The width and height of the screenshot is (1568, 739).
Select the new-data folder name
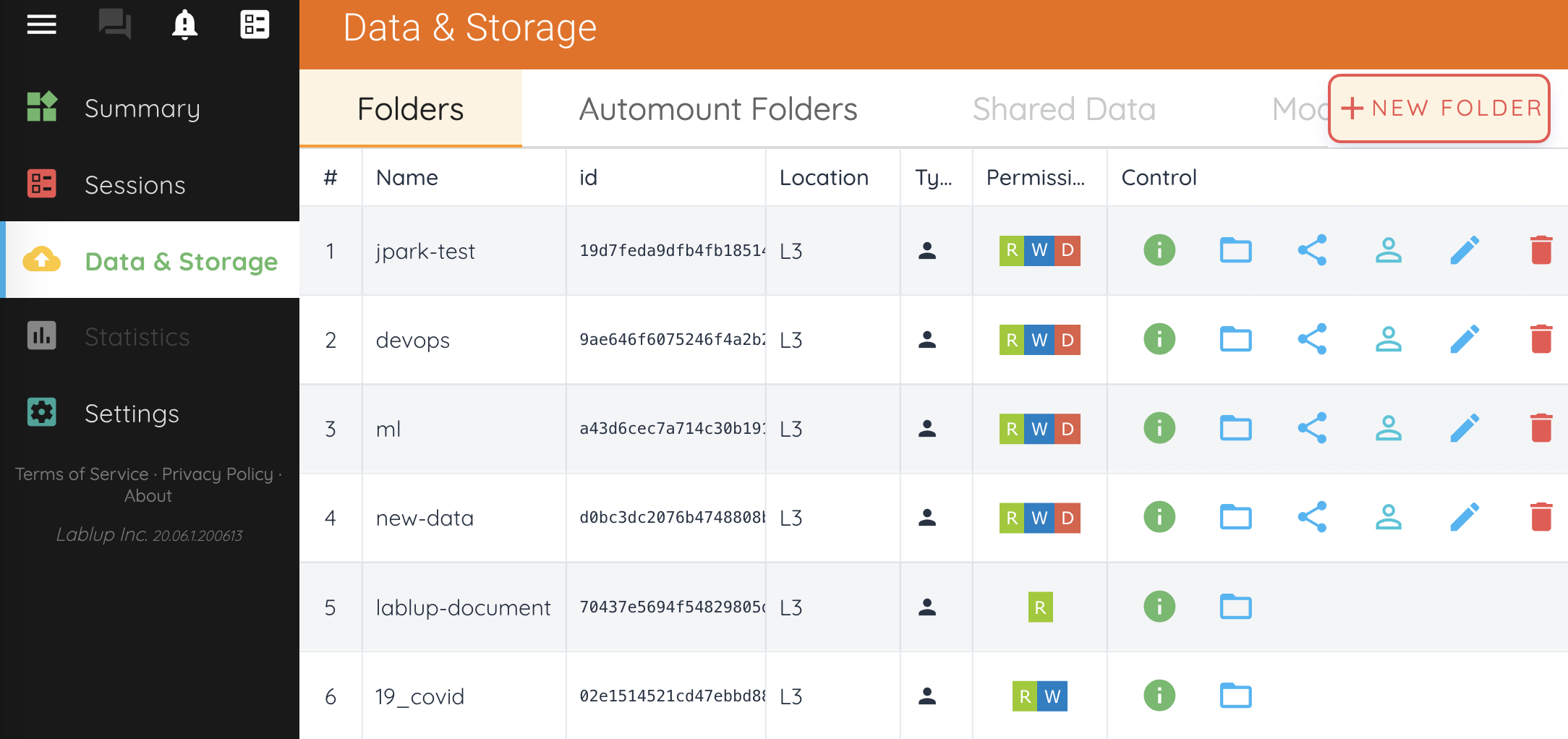click(x=425, y=518)
